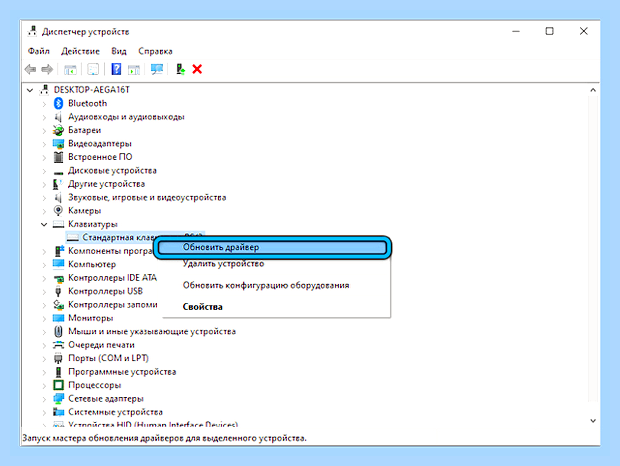Click the Процессоры category icon

click(x=59, y=385)
